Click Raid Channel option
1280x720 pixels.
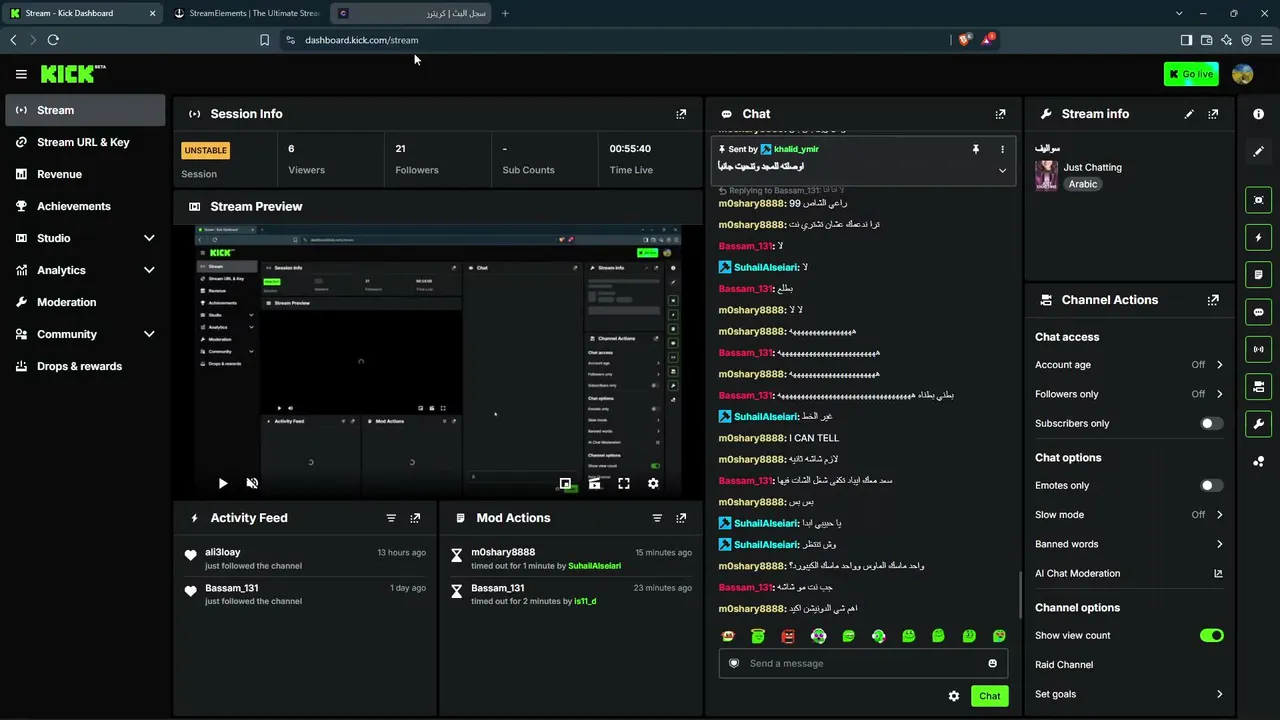tap(1064, 664)
